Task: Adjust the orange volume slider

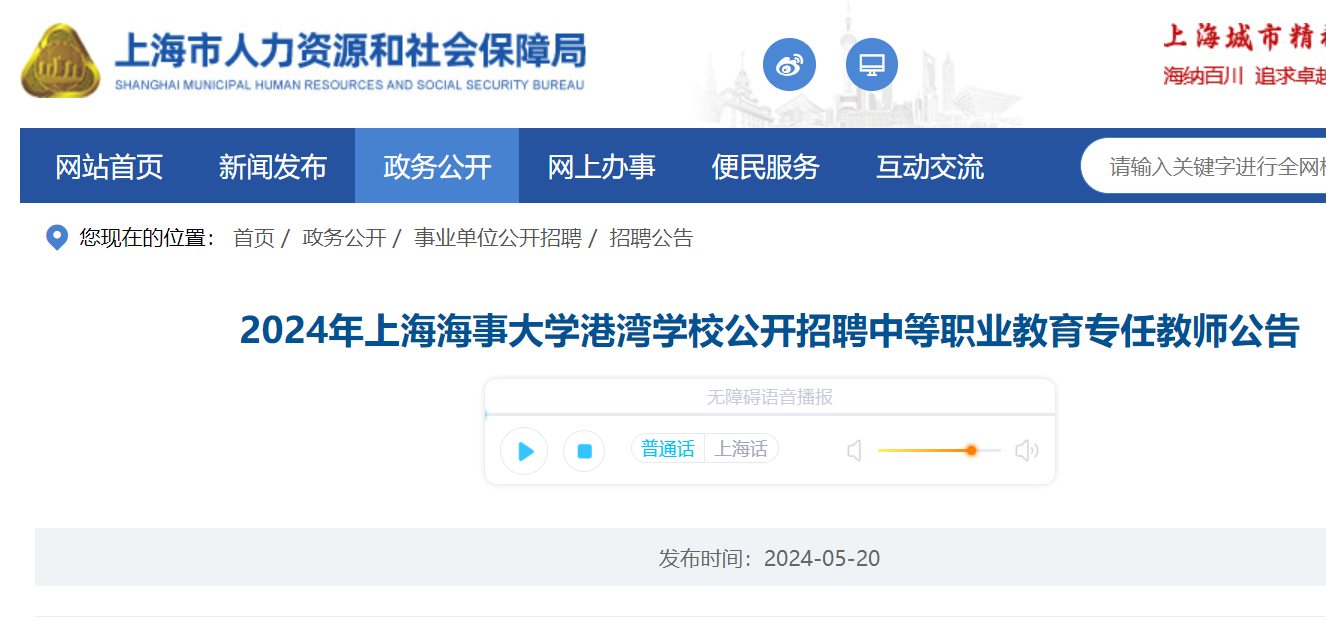Action: 939,451
